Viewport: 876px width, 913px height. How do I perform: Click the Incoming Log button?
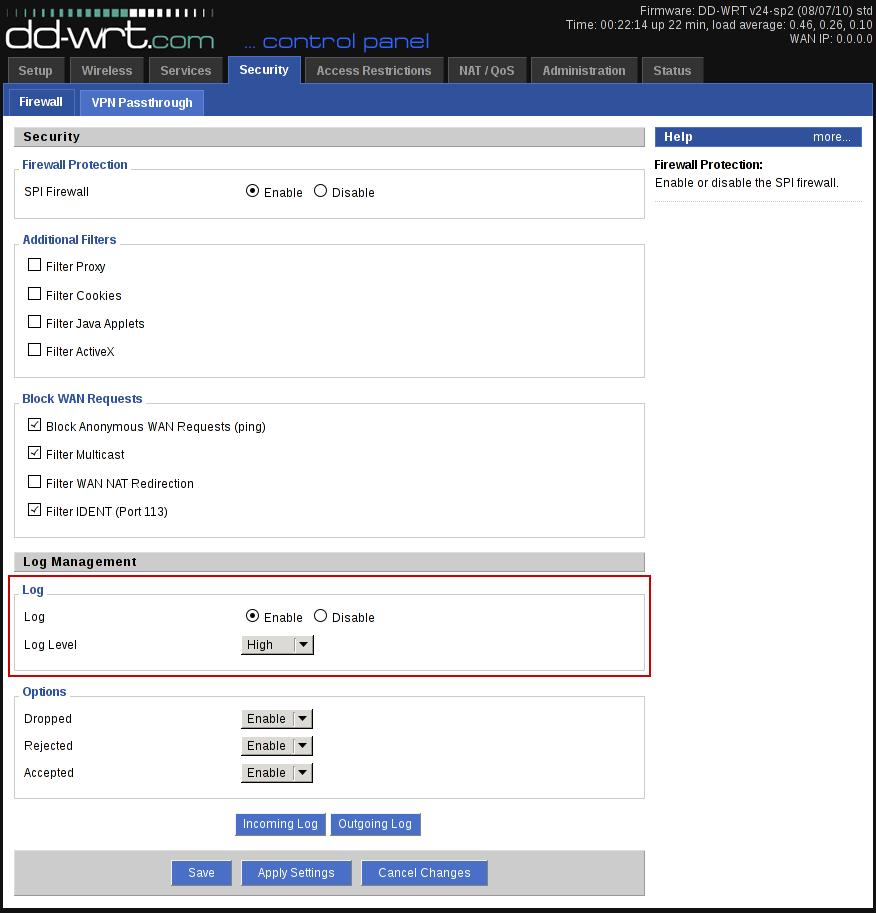coord(280,824)
